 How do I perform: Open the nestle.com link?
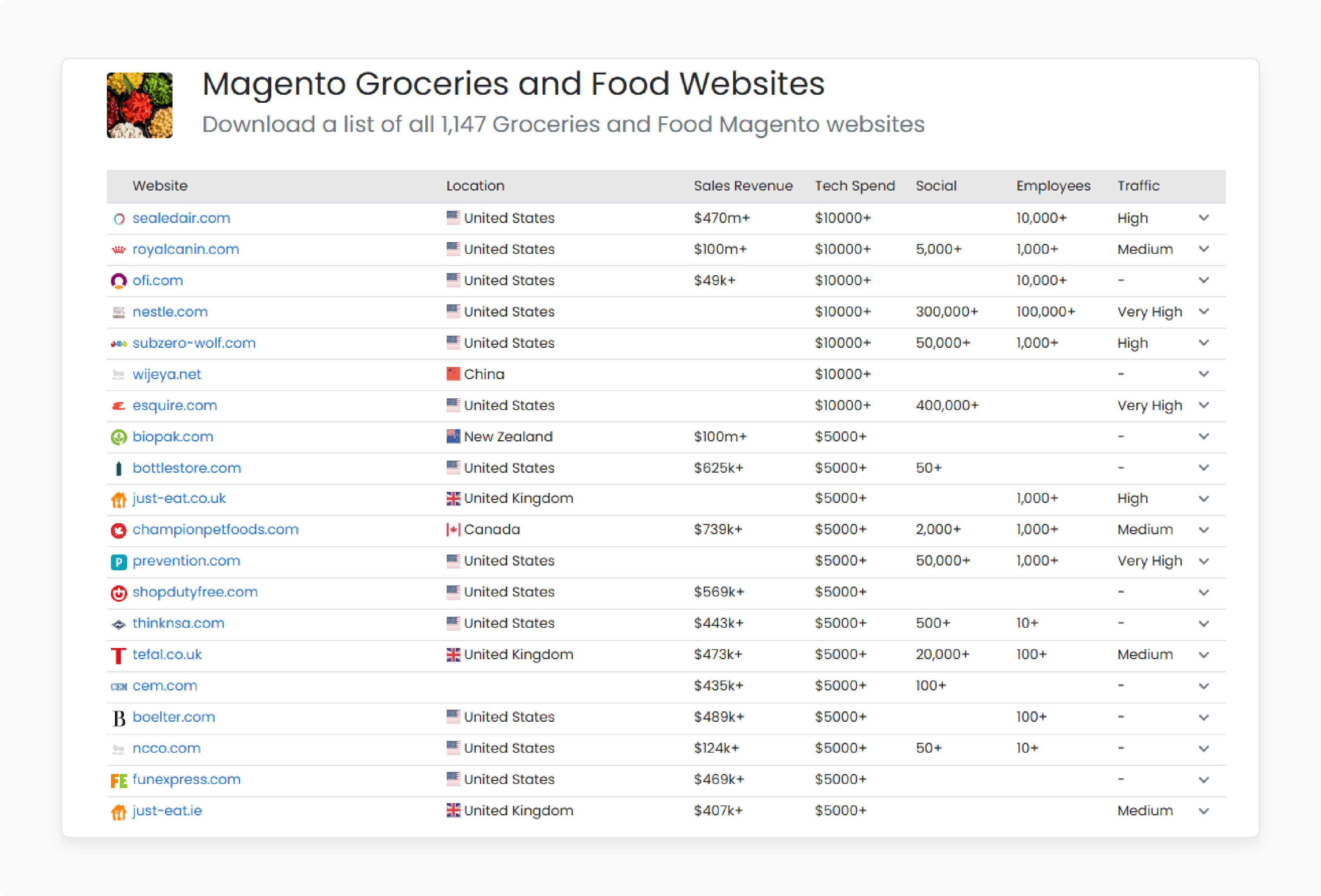click(170, 312)
